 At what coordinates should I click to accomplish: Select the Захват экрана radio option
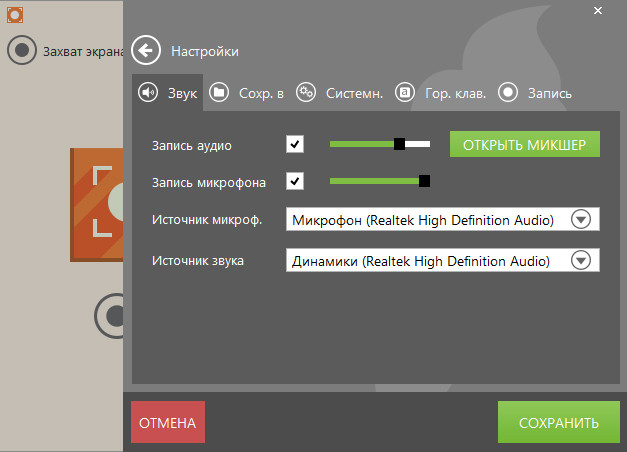(22, 50)
